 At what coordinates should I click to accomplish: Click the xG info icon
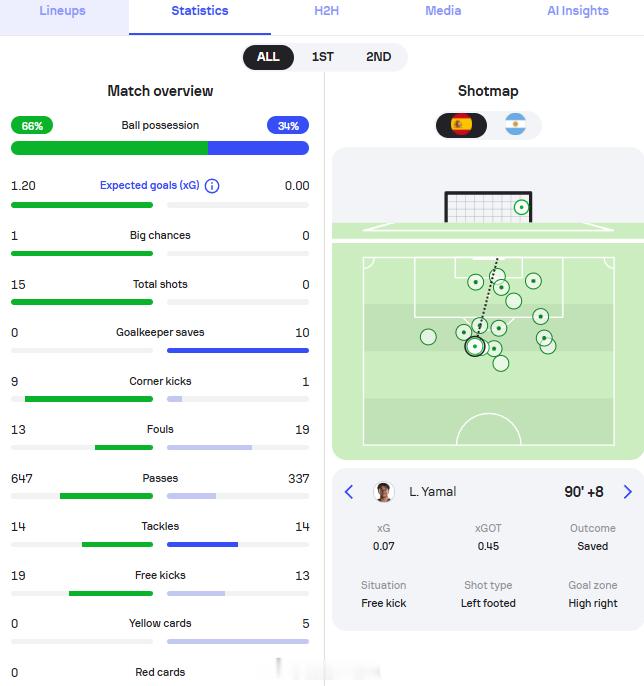point(212,186)
